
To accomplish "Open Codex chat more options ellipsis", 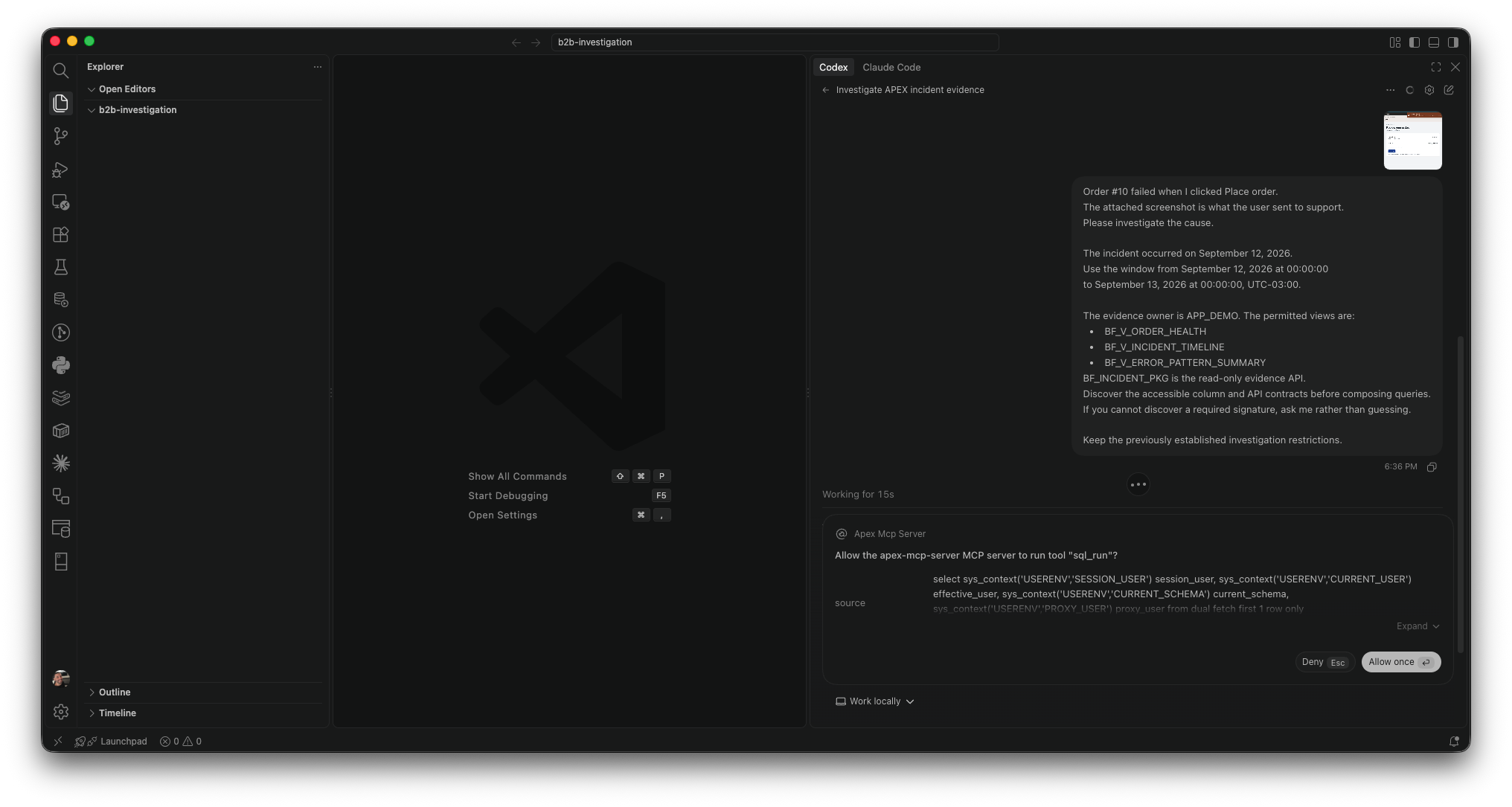I will click(1390, 90).
